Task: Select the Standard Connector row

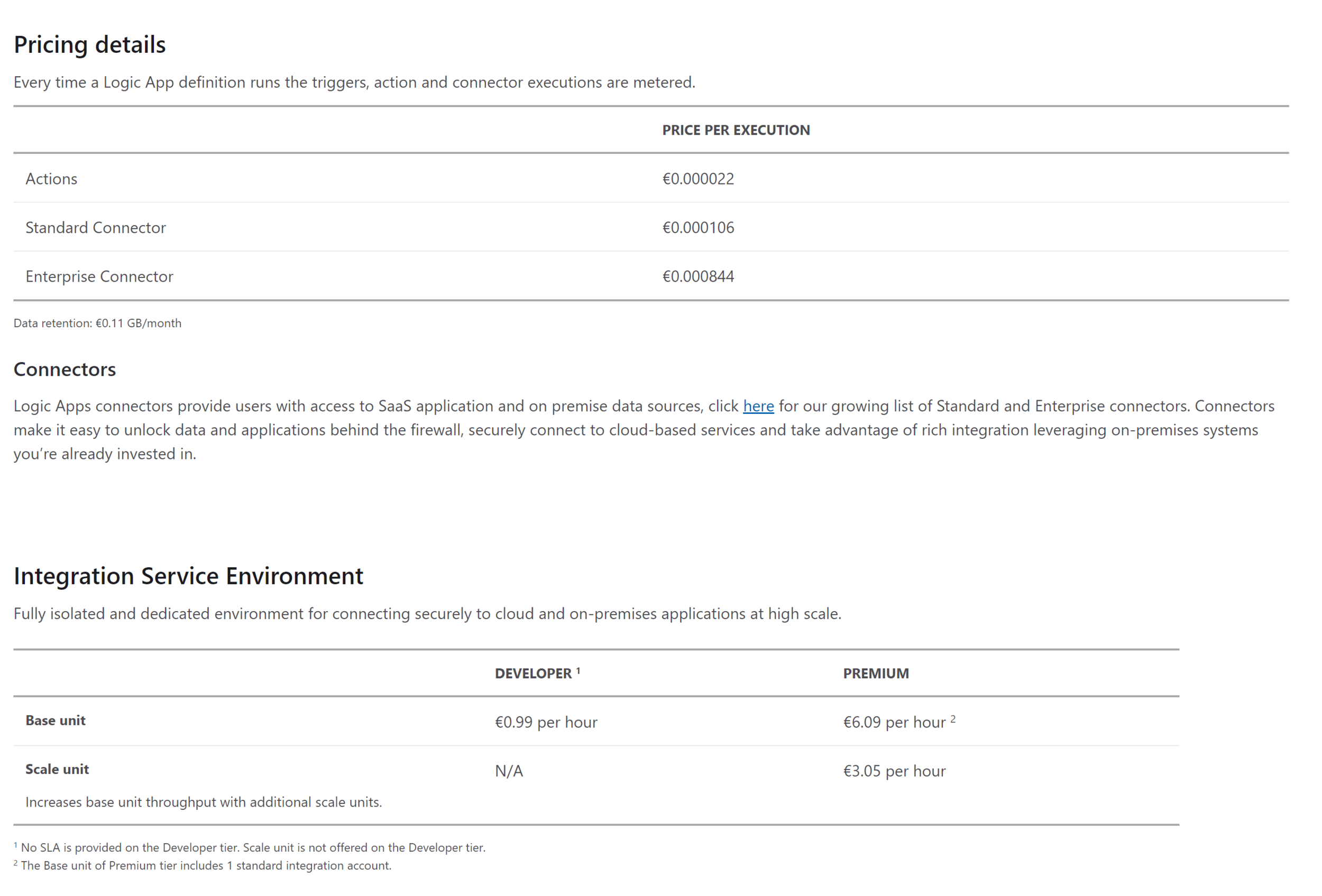Action: pyautogui.click(x=96, y=227)
